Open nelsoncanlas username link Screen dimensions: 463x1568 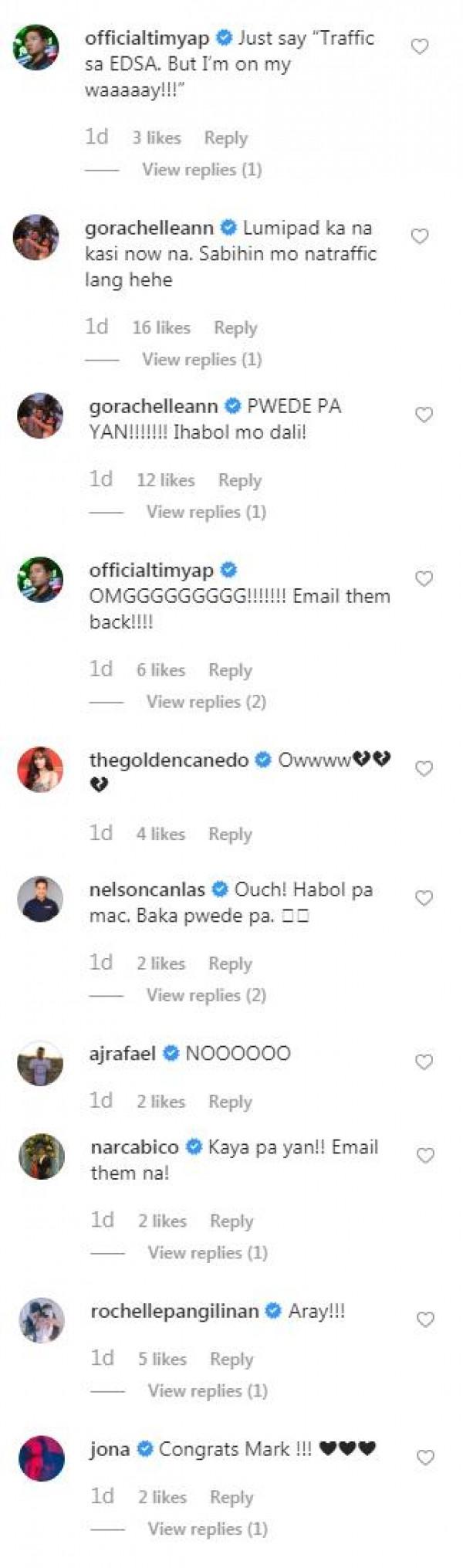click(x=147, y=889)
